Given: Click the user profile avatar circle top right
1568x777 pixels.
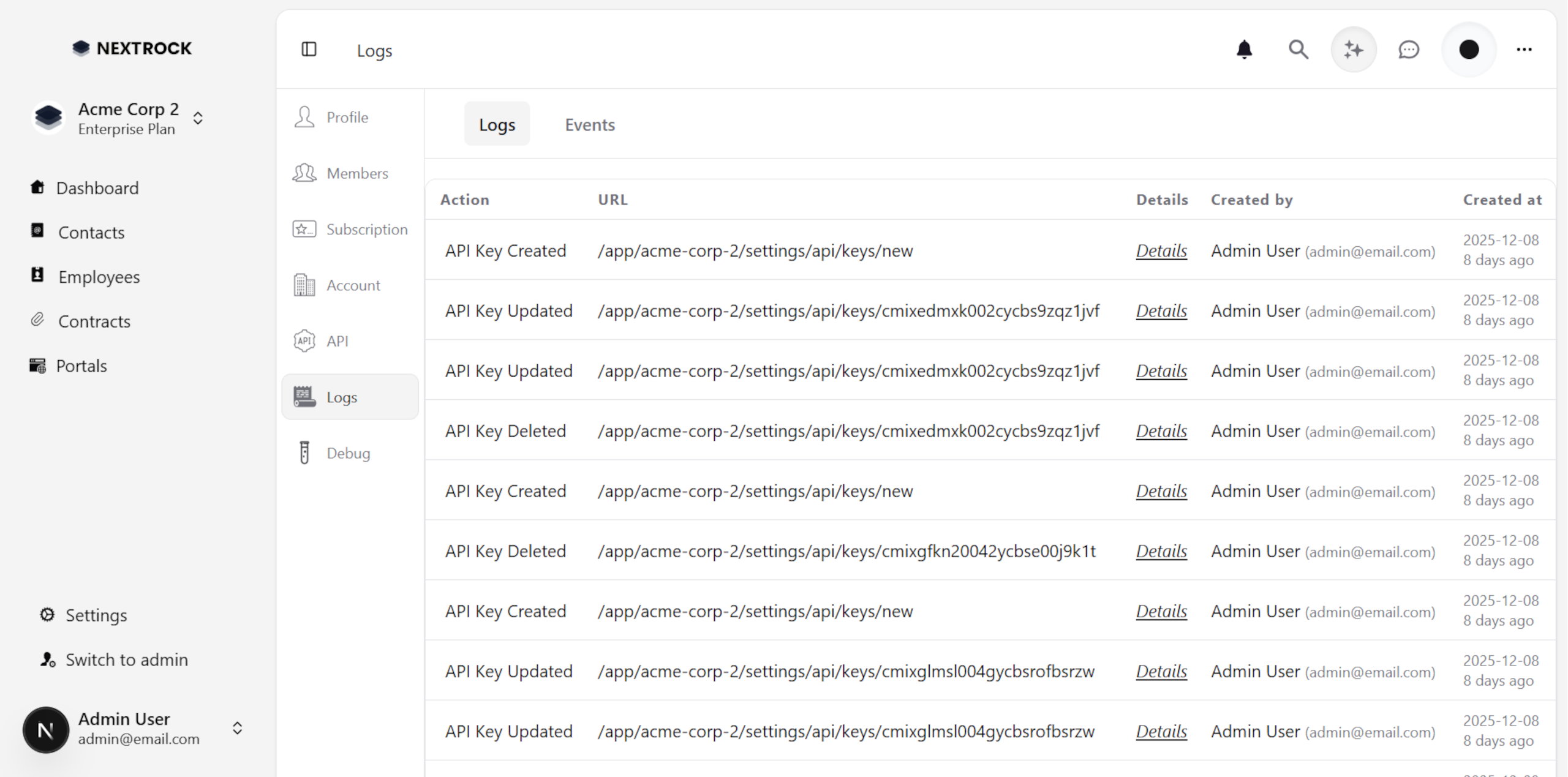Looking at the screenshot, I should click(x=1469, y=50).
